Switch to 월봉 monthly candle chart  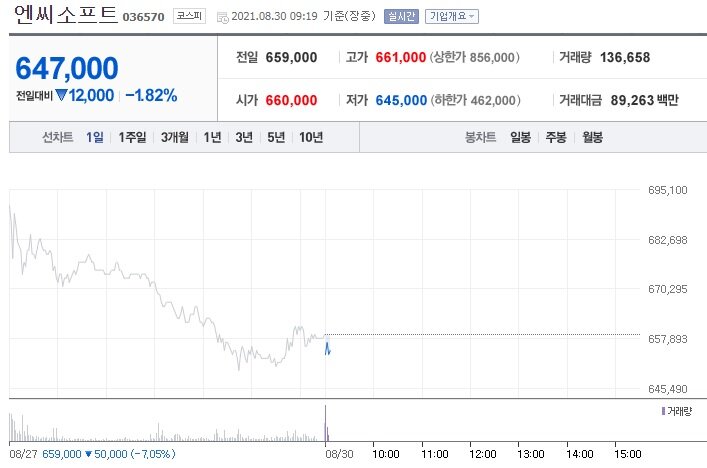point(592,137)
